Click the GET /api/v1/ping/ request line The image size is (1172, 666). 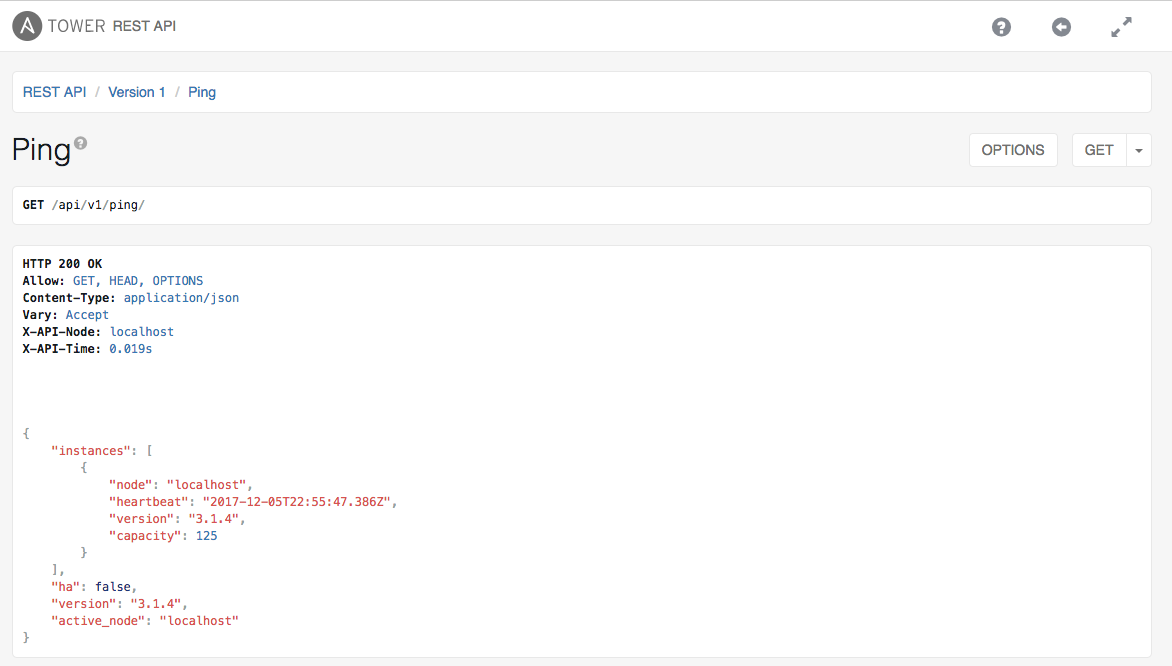84,205
